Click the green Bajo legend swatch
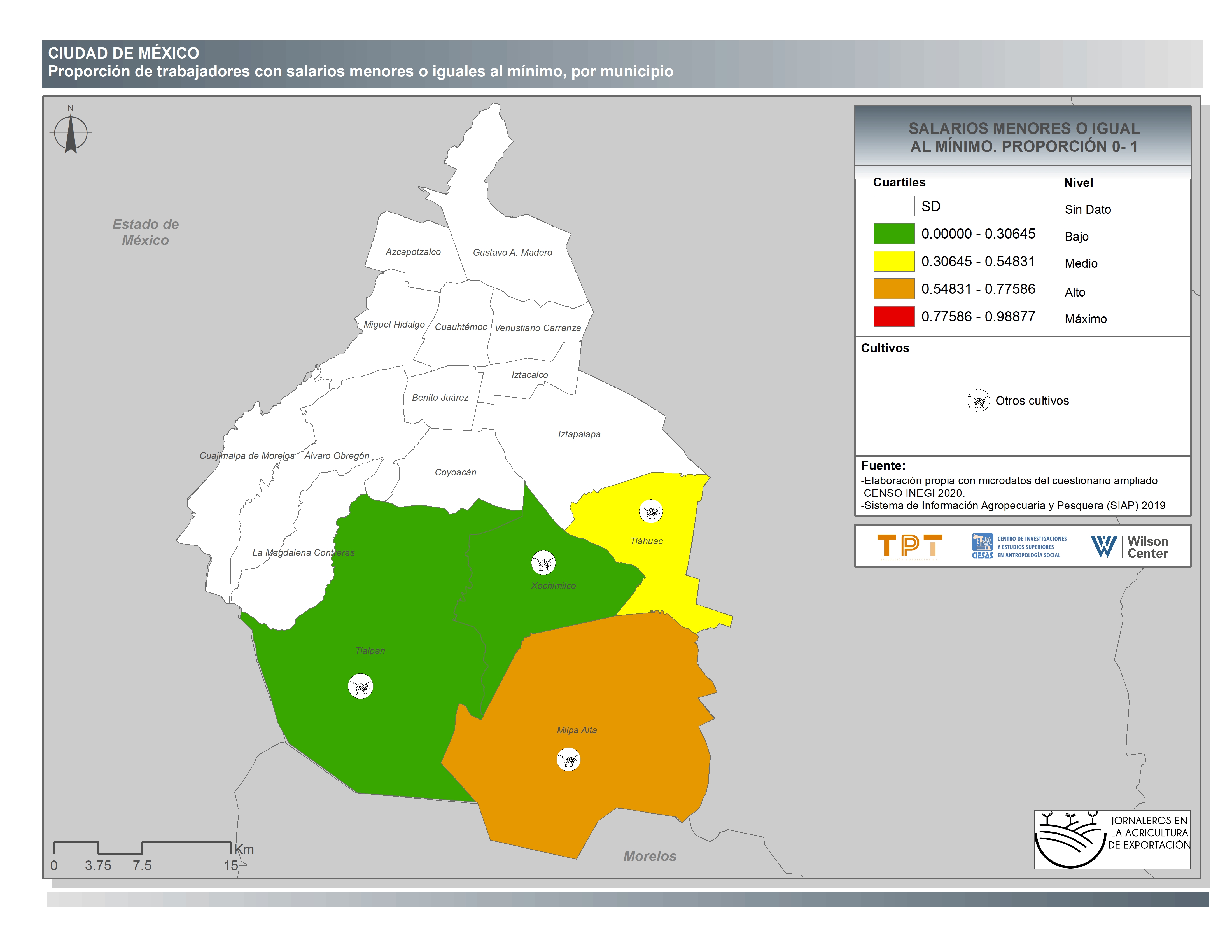This screenshot has height=952, width=1232. [893, 234]
